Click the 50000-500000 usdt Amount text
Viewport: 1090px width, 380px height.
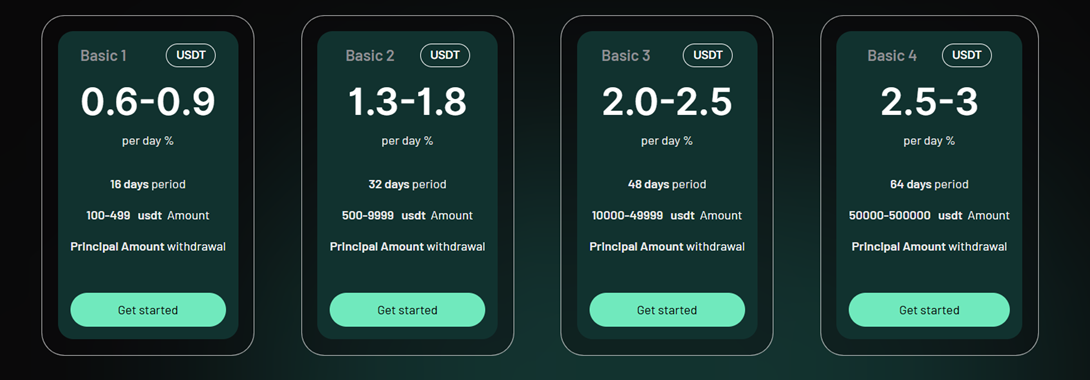tap(929, 215)
